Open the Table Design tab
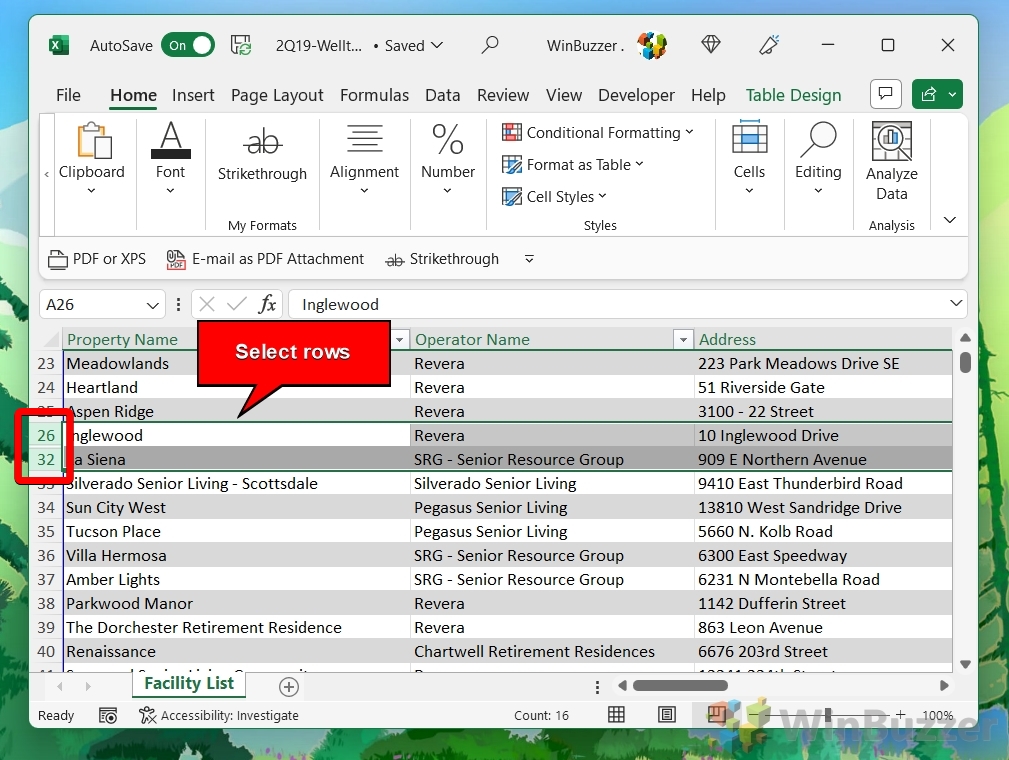The image size is (1009, 760). pos(793,95)
